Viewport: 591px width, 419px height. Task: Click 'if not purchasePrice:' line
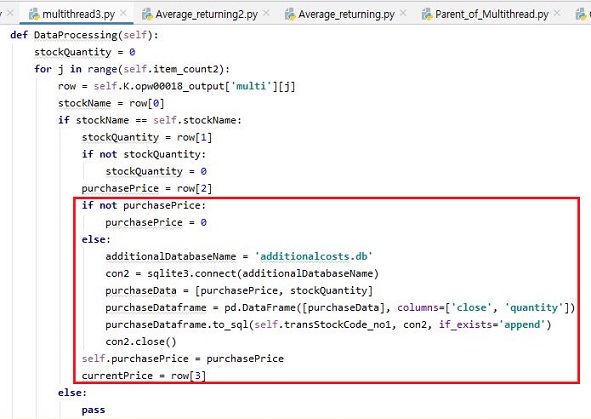(144, 205)
